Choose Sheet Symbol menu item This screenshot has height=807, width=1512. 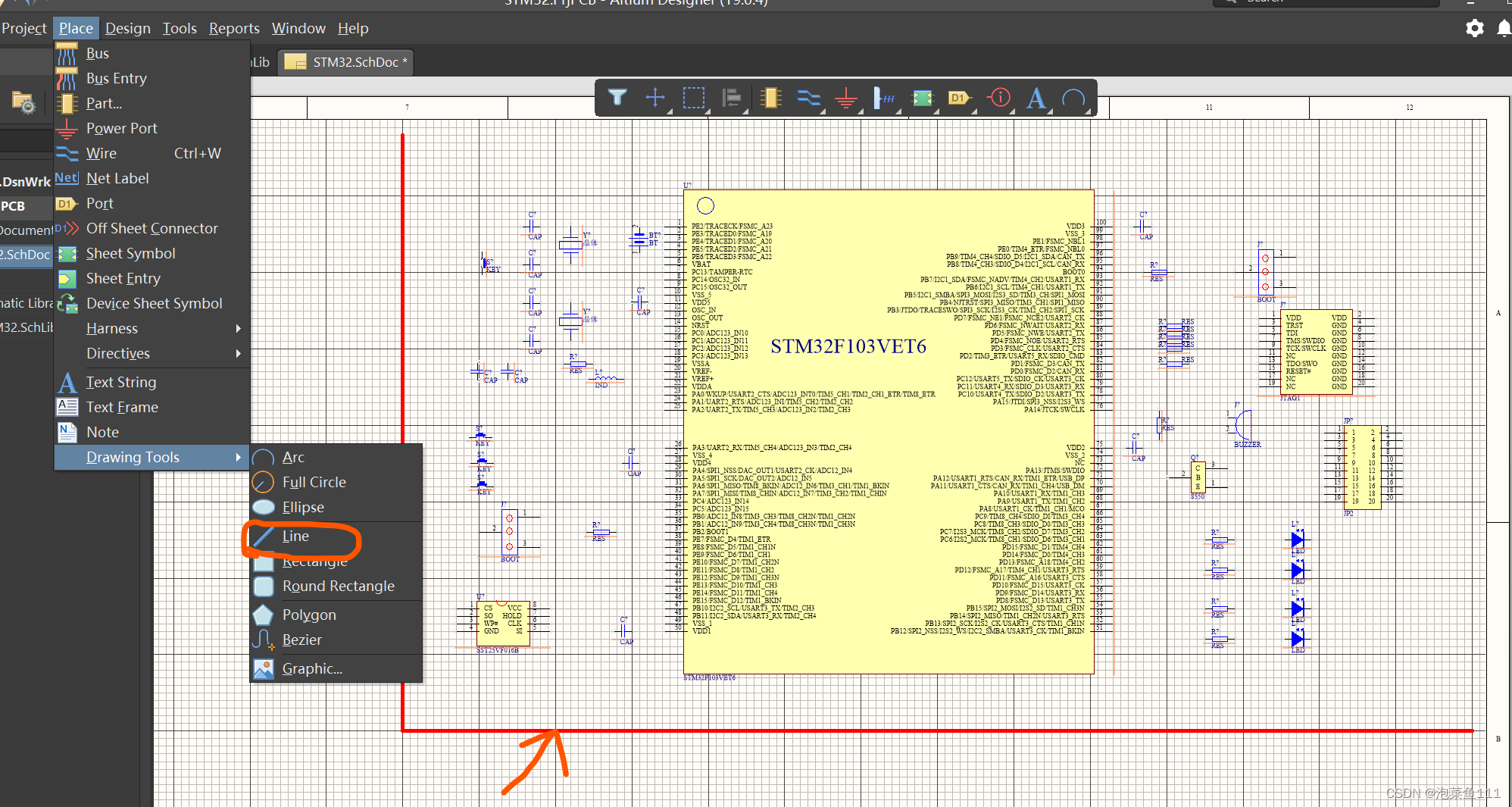point(152,253)
